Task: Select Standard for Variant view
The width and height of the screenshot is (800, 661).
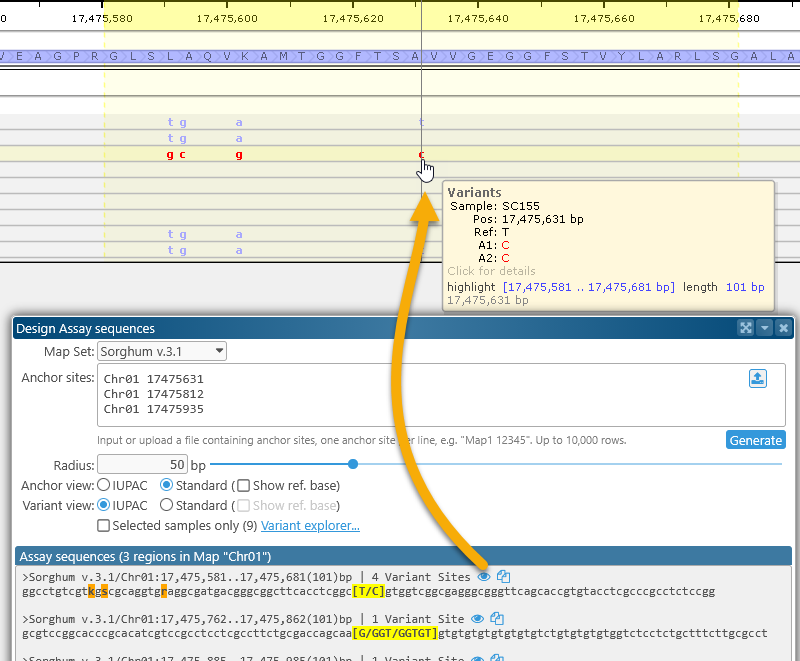Action: 167,505
